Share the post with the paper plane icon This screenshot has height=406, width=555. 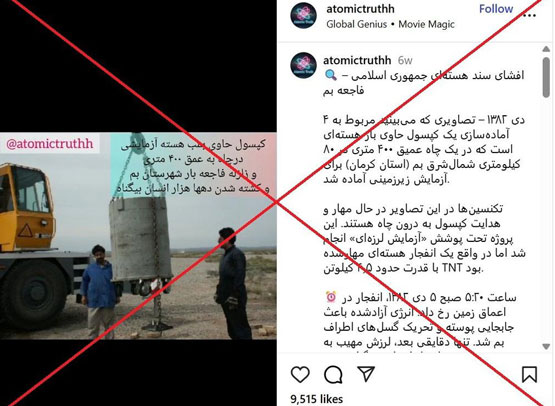[366, 374]
